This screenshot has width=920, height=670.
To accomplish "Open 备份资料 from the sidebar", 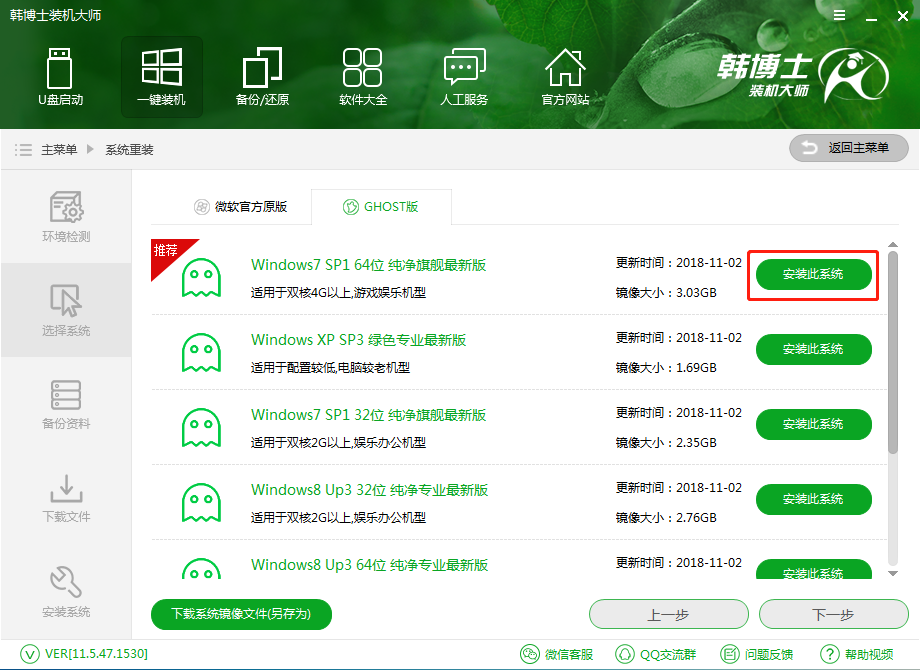I will [x=66, y=404].
